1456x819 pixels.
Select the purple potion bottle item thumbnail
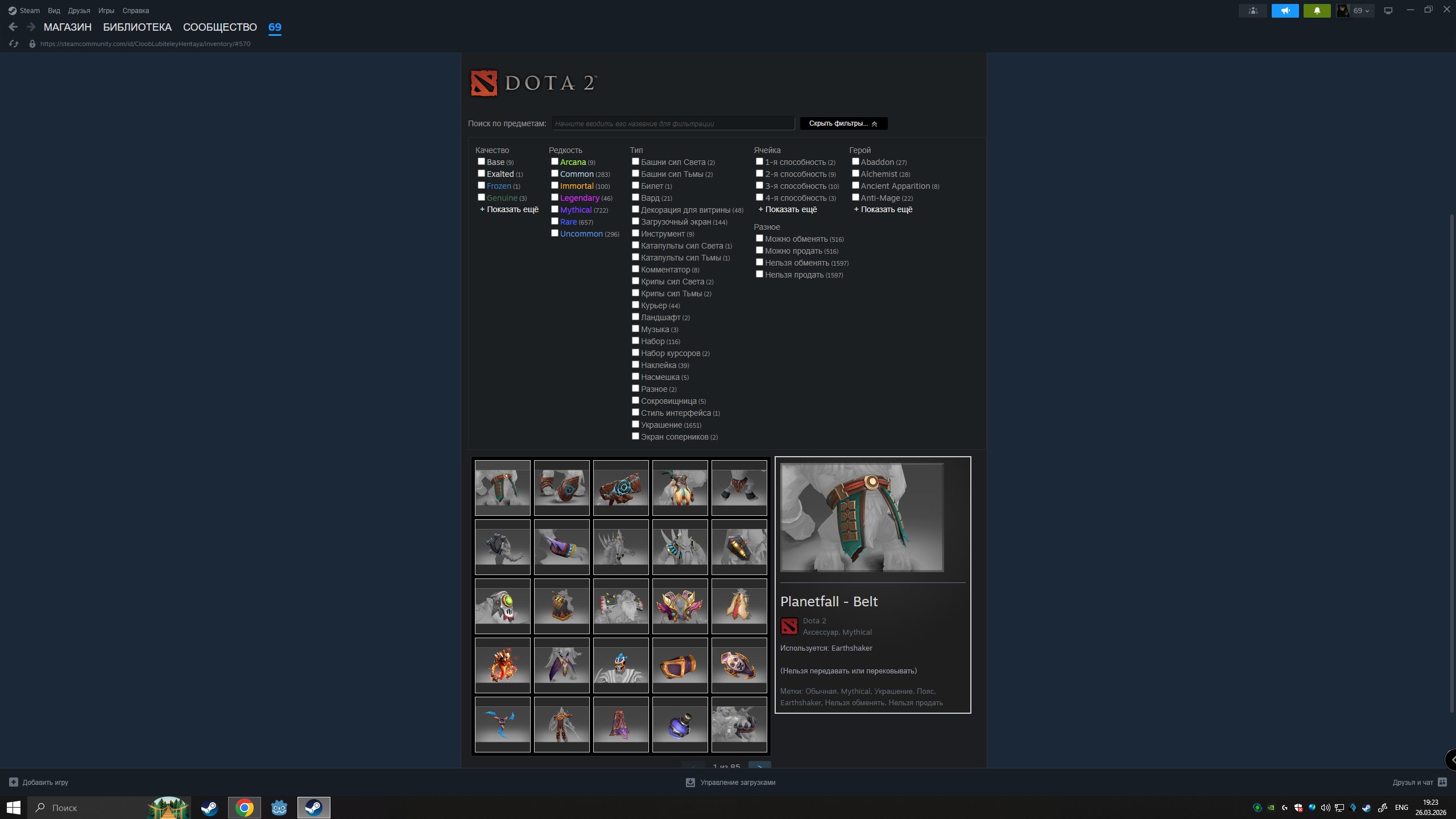(x=680, y=725)
